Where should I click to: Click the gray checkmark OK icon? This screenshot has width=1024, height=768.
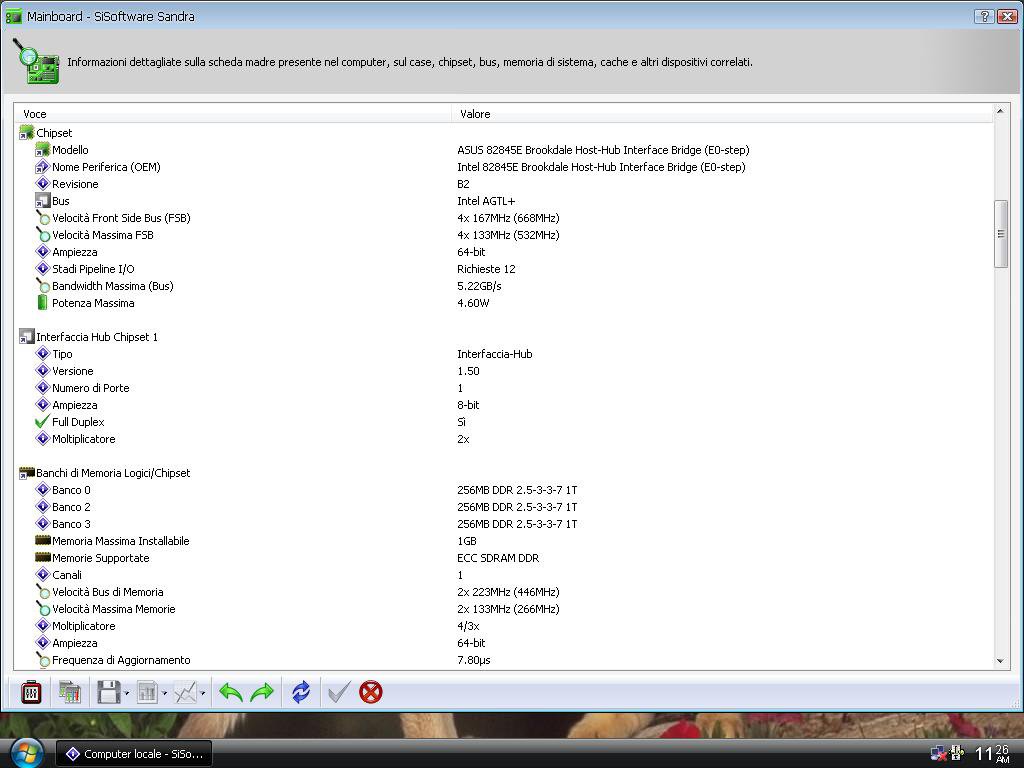(338, 692)
